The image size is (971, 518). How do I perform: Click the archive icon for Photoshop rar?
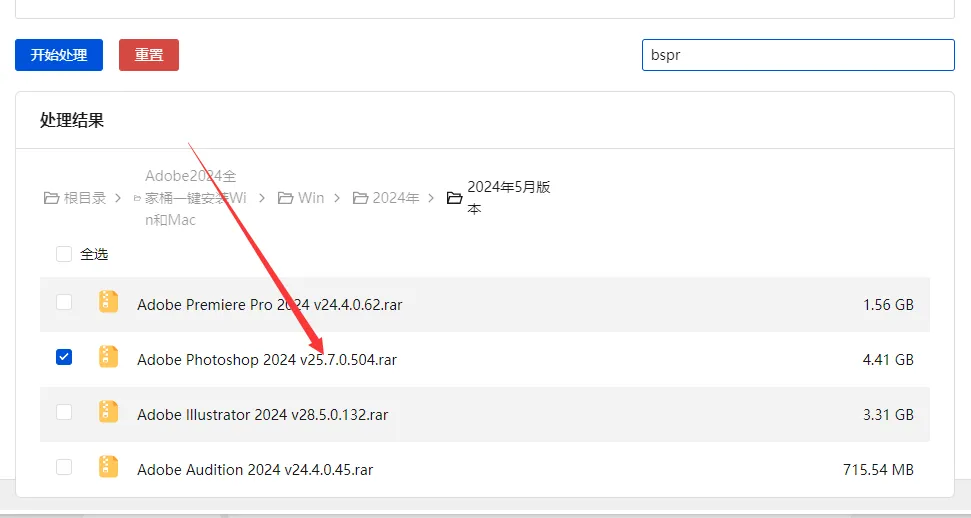pos(108,357)
